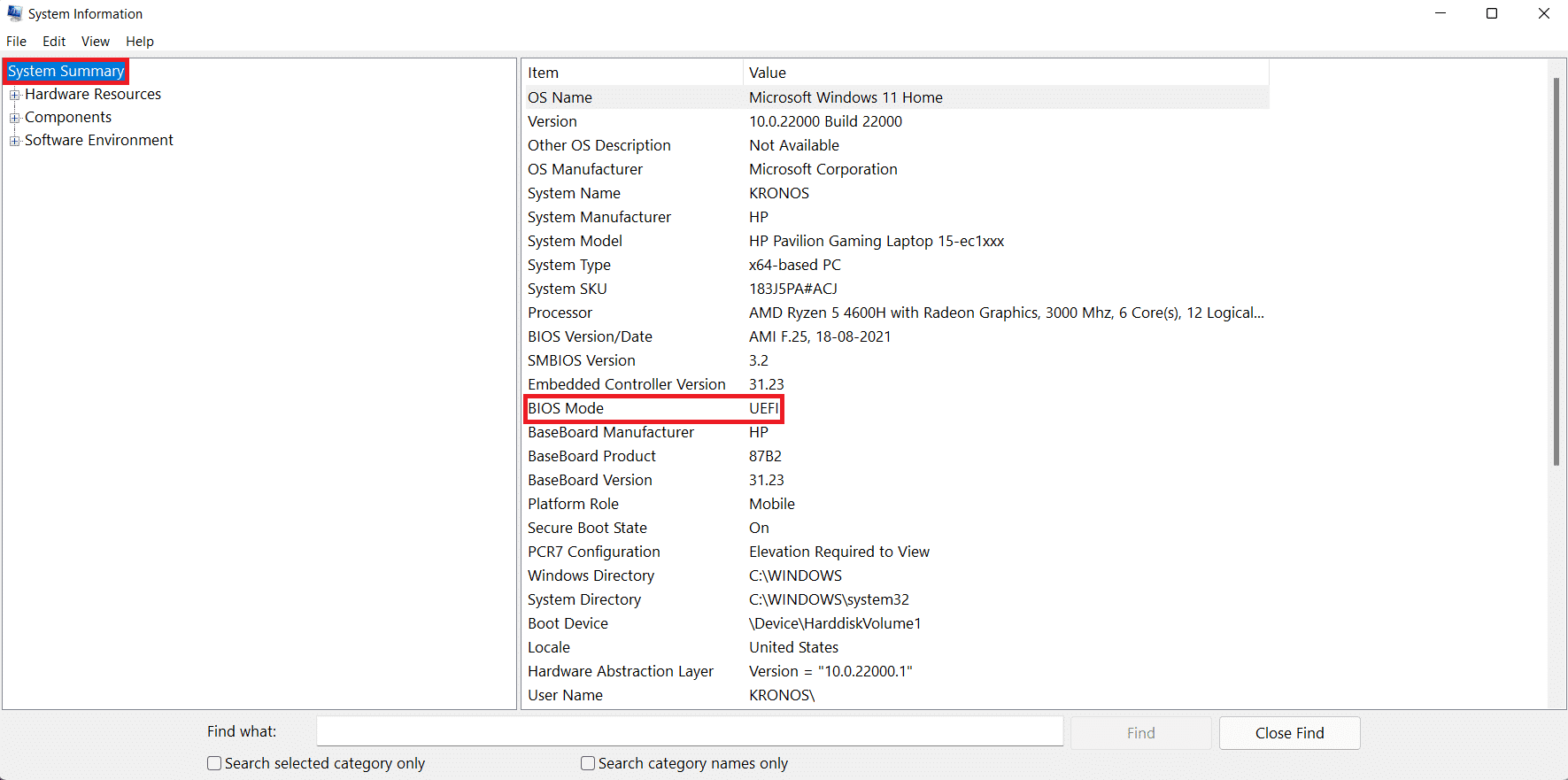Enable Search selected category only checkbox
The image size is (1568, 780).
(214, 763)
